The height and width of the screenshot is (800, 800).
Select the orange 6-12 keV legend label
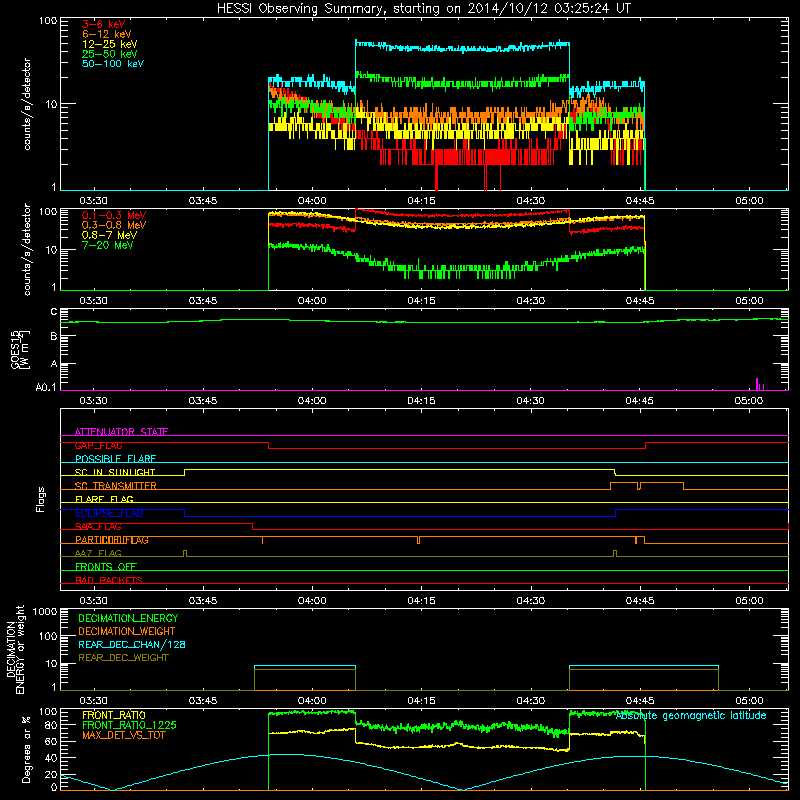(107, 34)
